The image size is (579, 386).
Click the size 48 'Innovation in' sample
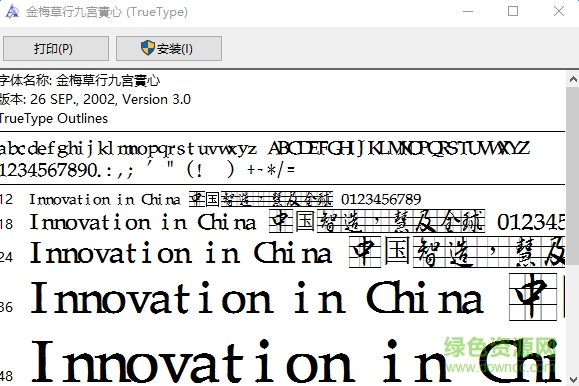242,361
